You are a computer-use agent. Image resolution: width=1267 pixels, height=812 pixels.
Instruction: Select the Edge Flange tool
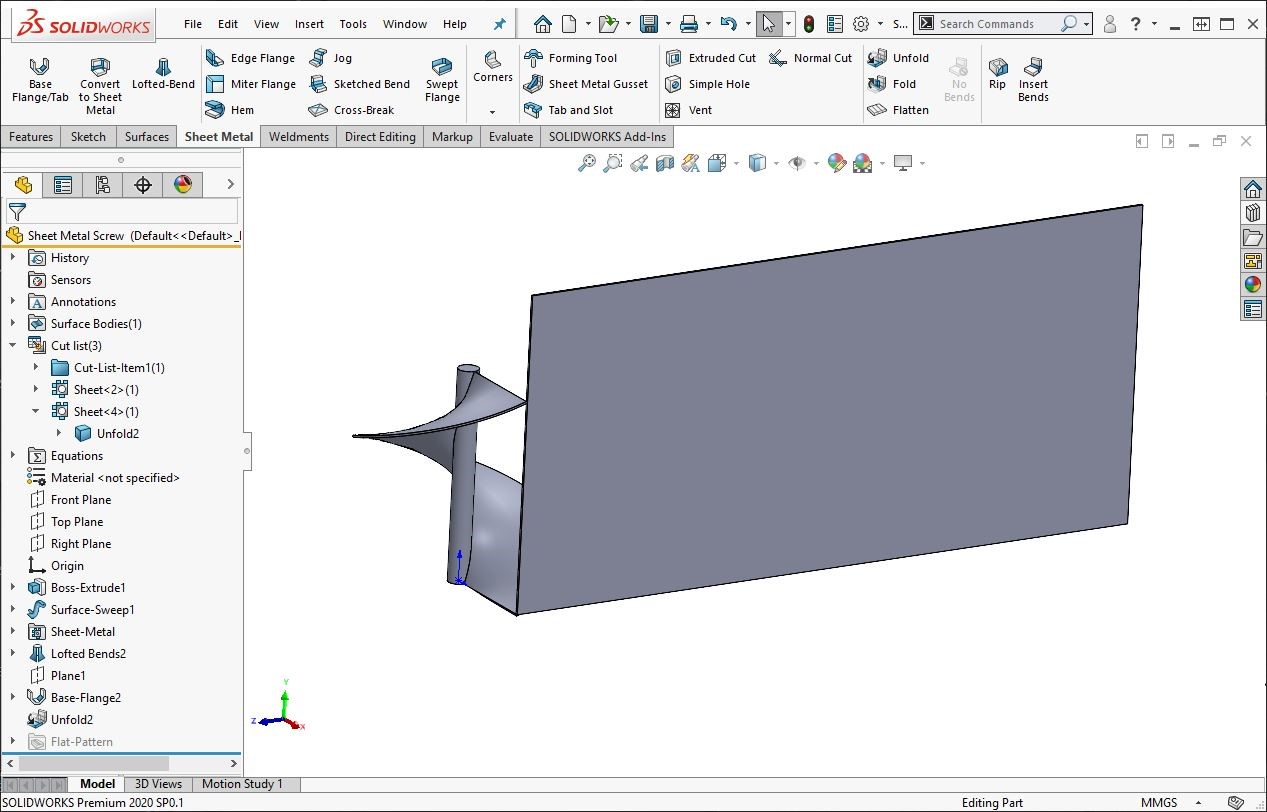[251, 58]
